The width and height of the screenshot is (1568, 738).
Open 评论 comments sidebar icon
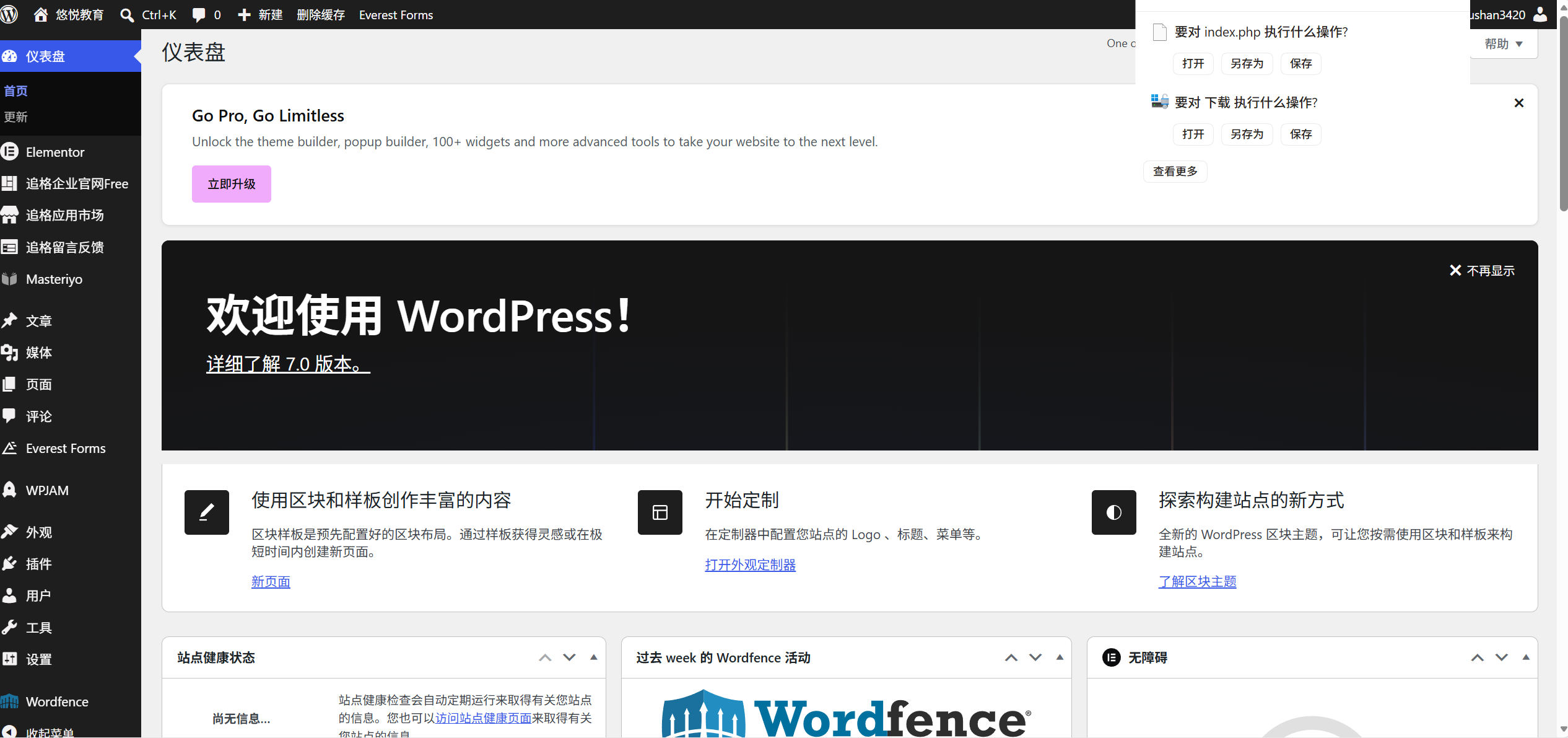[x=9, y=416]
